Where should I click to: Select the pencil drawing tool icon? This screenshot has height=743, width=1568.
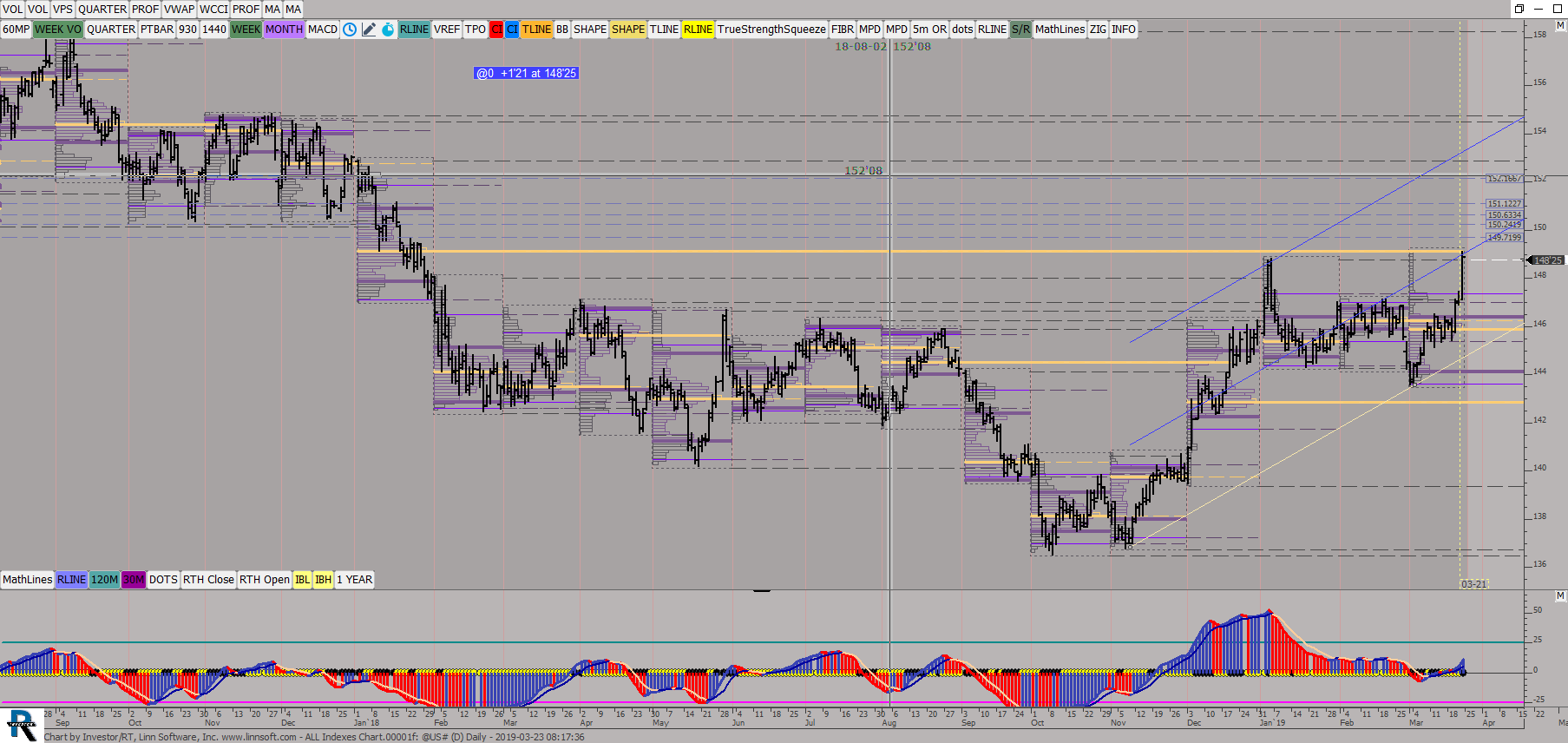(369, 30)
